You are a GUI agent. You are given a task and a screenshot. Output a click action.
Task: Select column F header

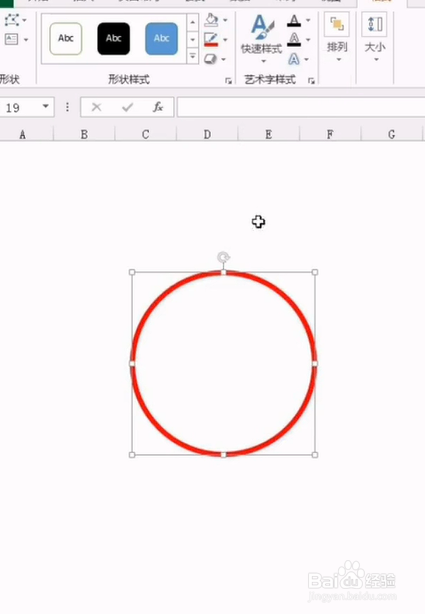pos(330,135)
